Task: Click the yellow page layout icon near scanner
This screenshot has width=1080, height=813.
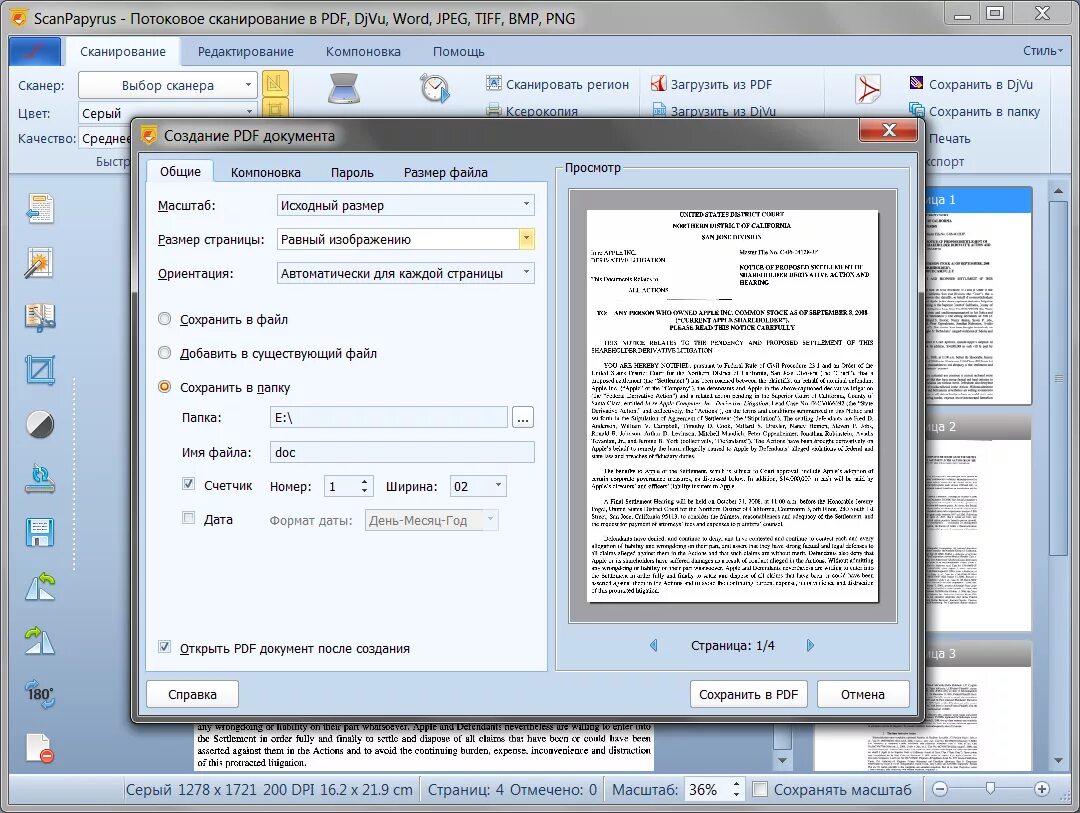Action: pyautogui.click(x=275, y=84)
